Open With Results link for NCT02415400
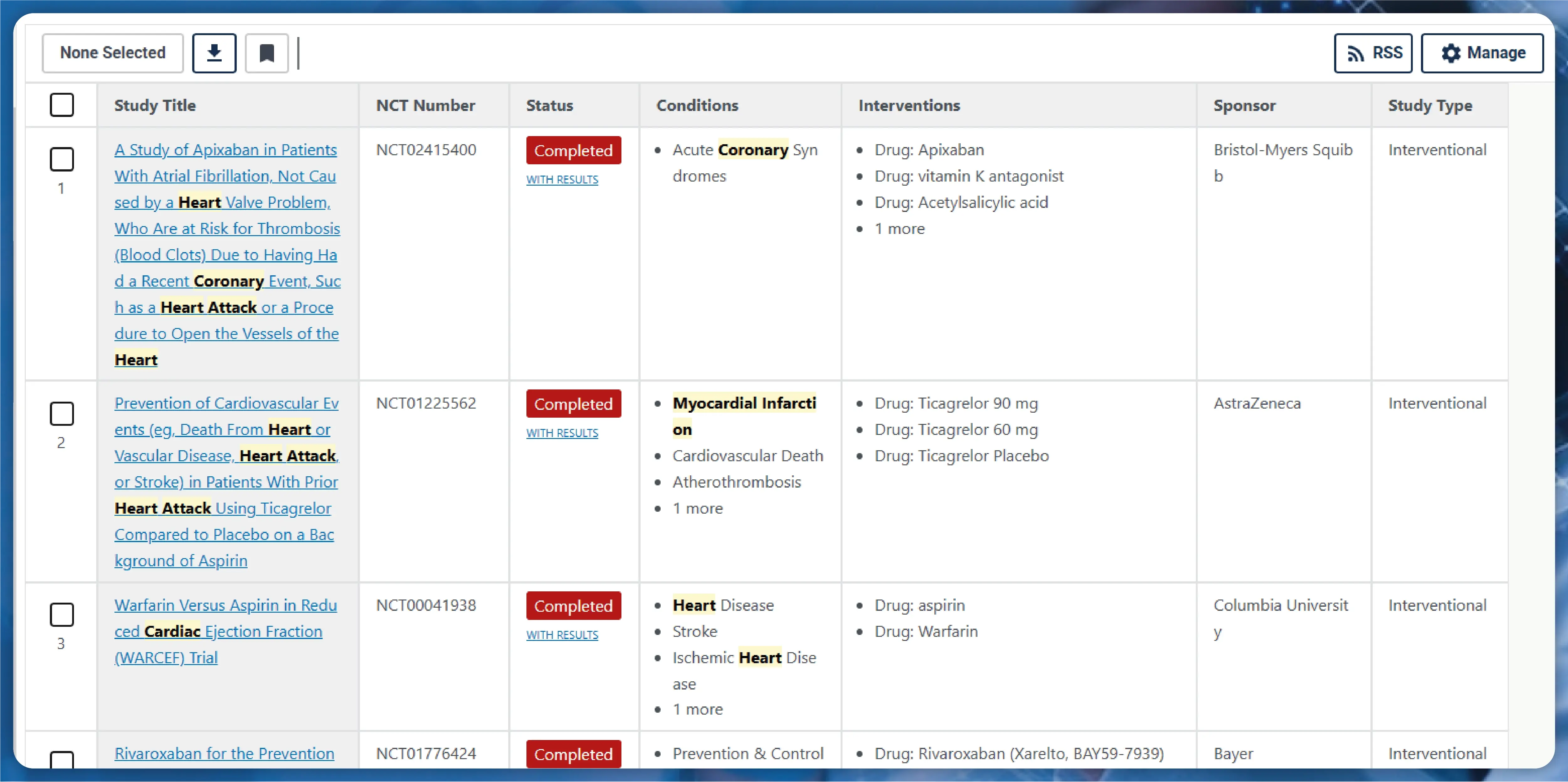This screenshot has width=1568, height=782. click(562, 180)
